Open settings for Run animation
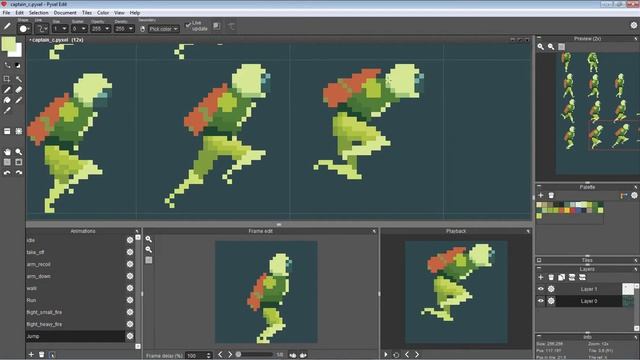 click(x=130, y=300)
